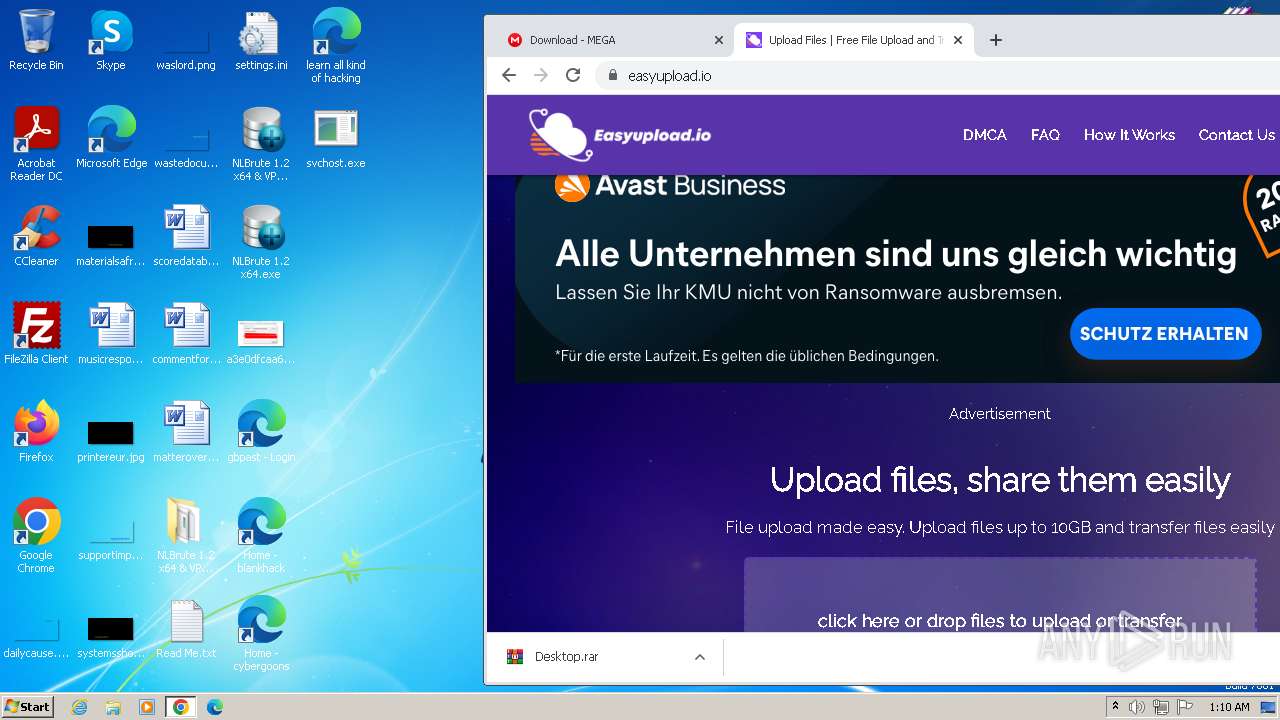Select the NLBrute 1.2 x64 & VP… icon with the database image
This screenshot has width=1280, height=720.
(x=261, y=144)
